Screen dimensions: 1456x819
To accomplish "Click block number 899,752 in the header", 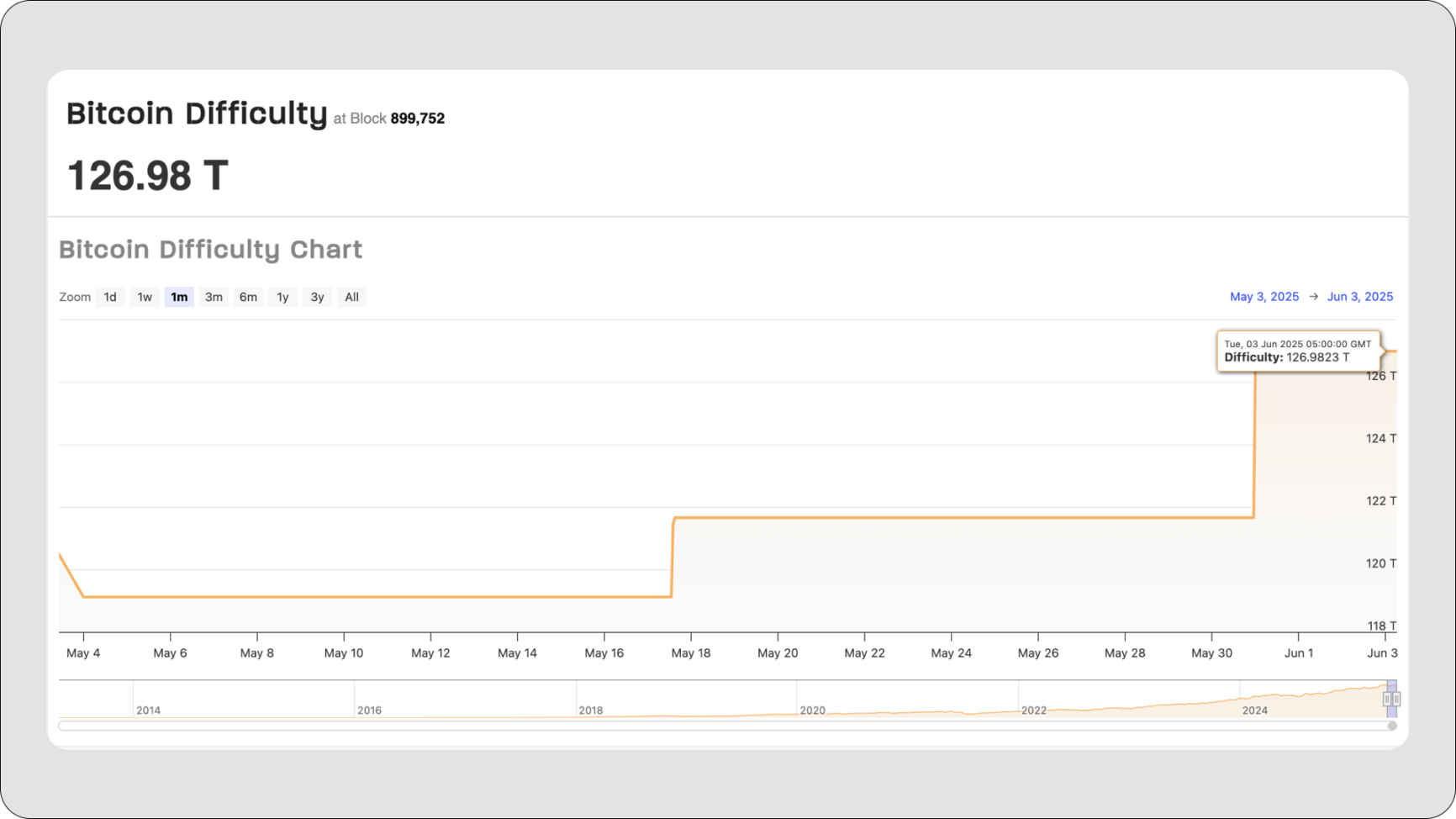I will pos(417,119).
